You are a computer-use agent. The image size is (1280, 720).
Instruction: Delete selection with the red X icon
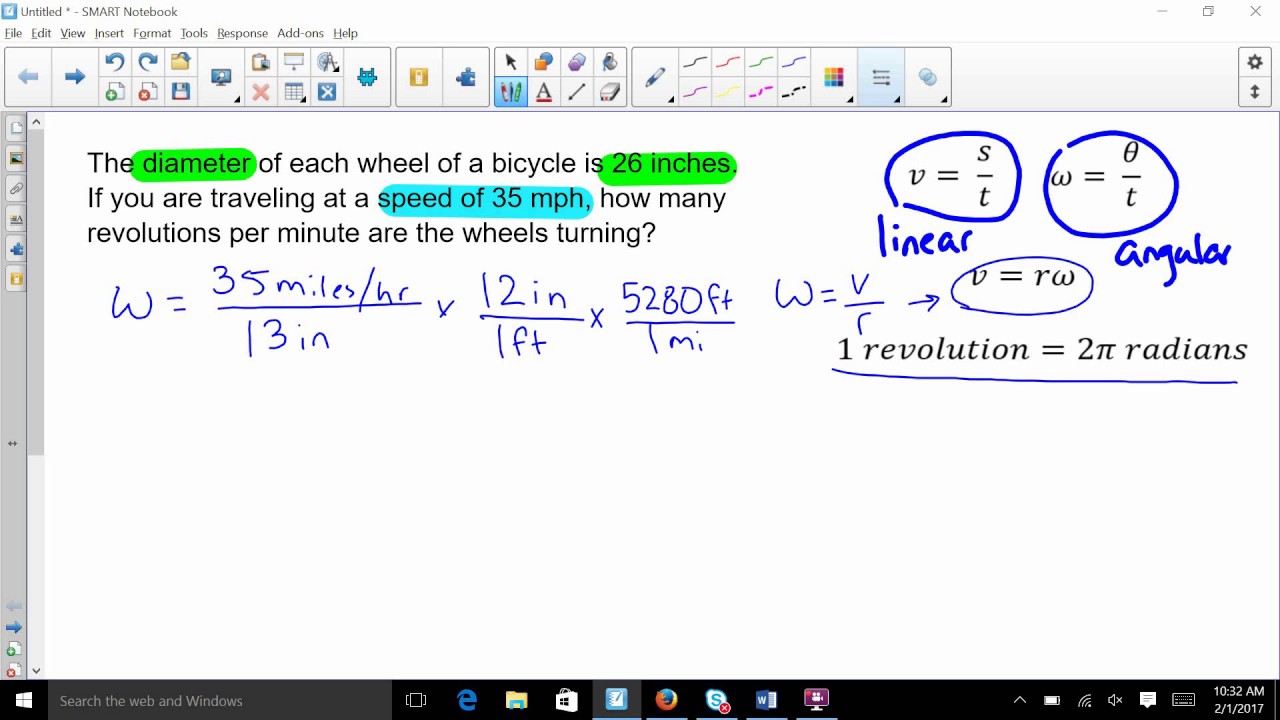[x=261, y=92]
